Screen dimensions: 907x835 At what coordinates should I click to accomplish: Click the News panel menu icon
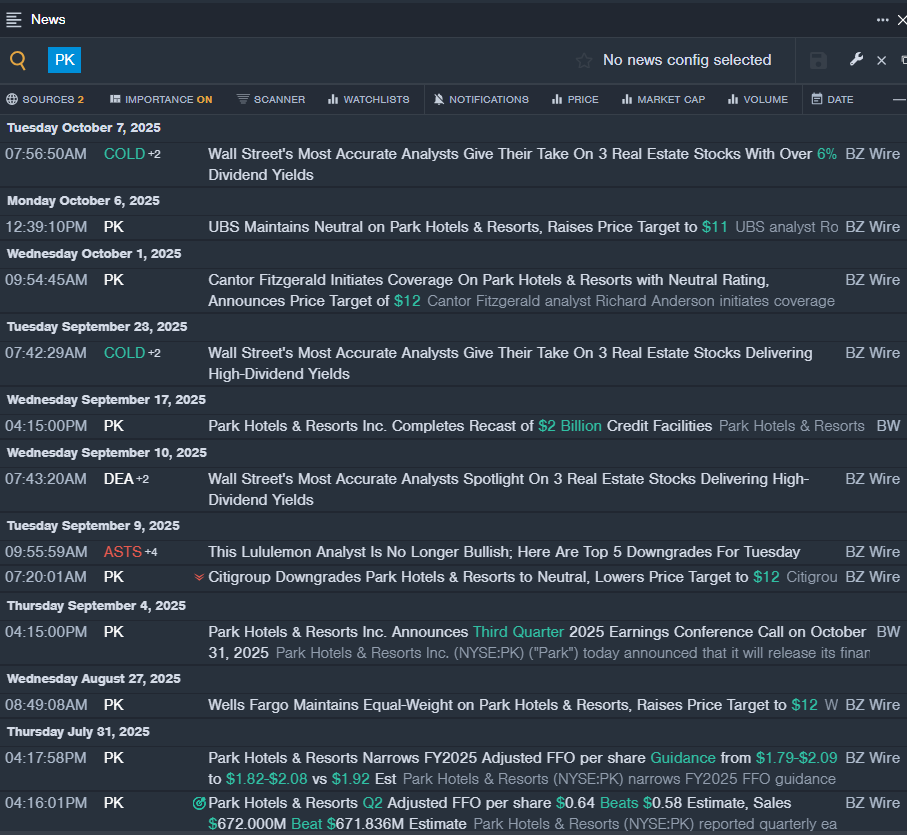click(14, 19)
